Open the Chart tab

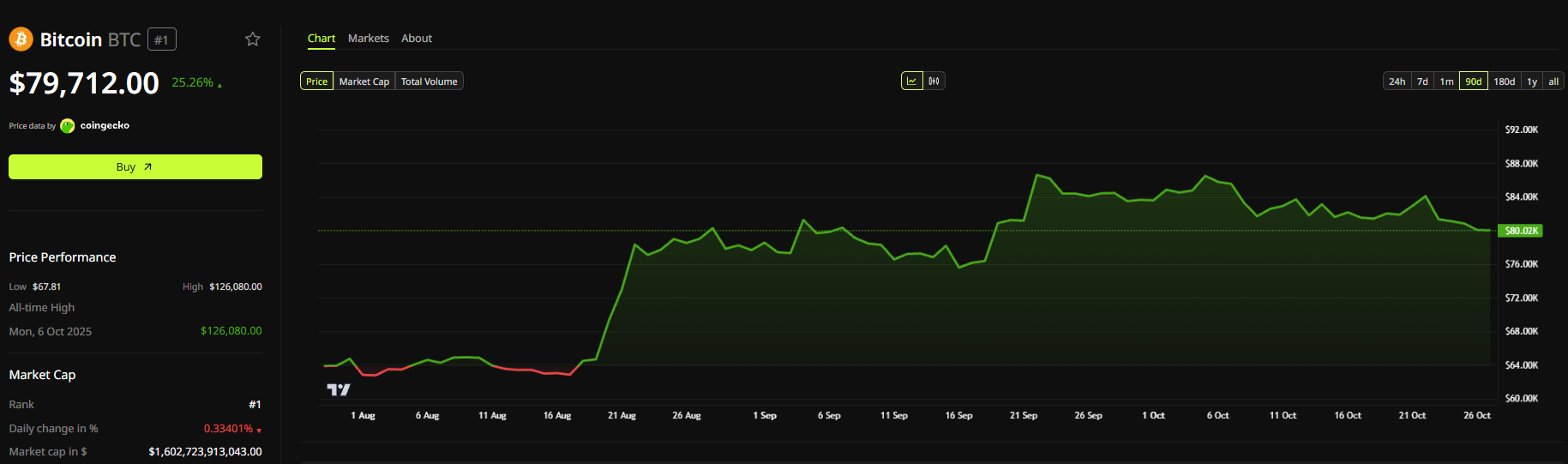321,39
